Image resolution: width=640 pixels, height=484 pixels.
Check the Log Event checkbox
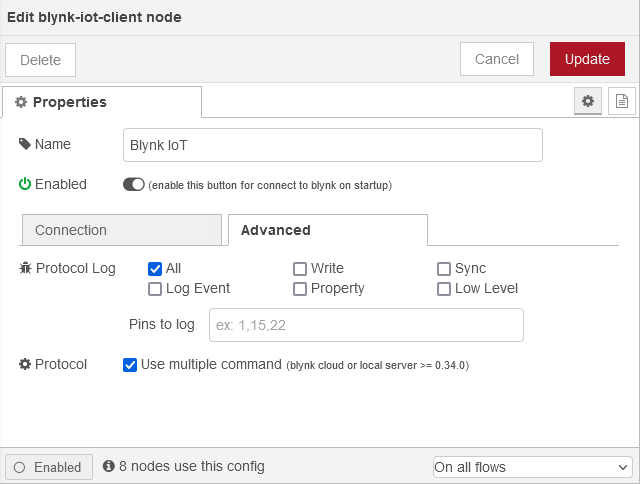(x=155, y=289)
